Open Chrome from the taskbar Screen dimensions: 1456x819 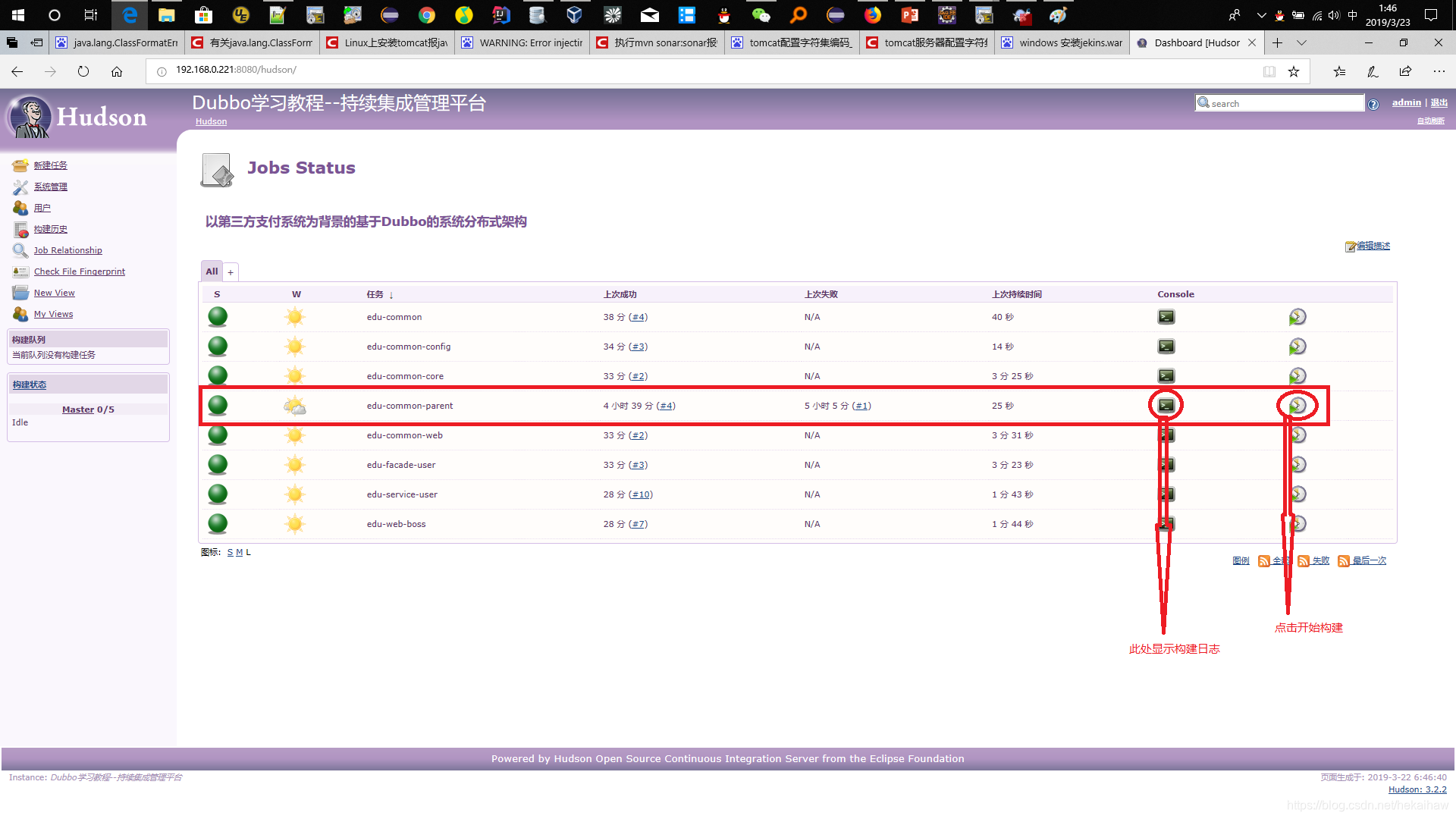tap(427, 14)
